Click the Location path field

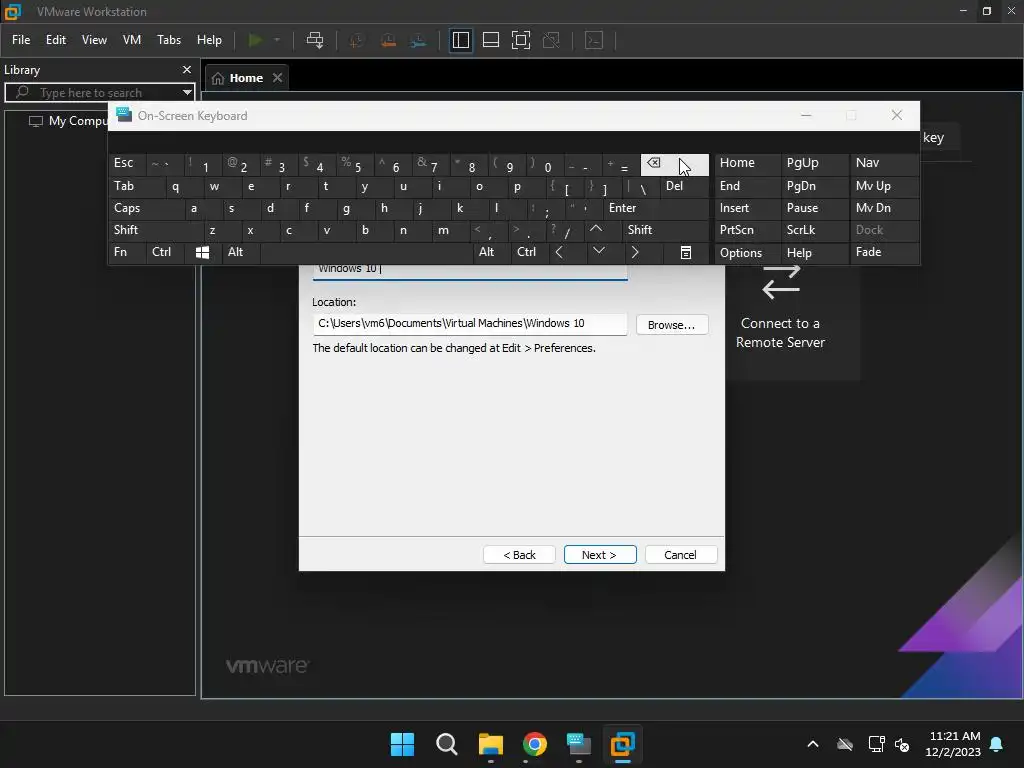(470, 324)
